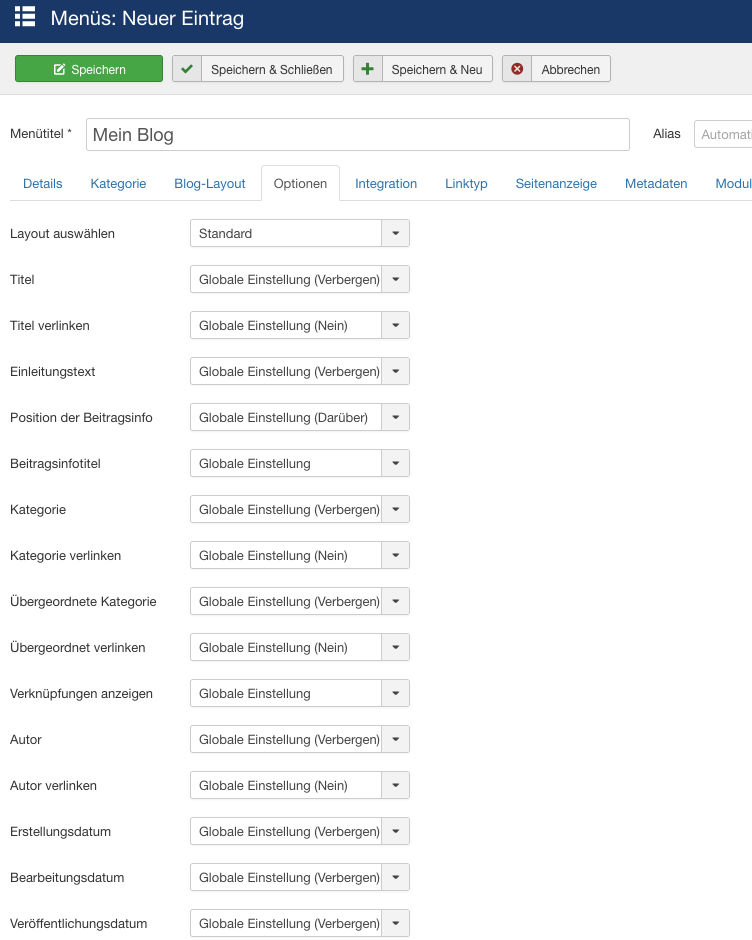Switch to the Details tab

43,184
